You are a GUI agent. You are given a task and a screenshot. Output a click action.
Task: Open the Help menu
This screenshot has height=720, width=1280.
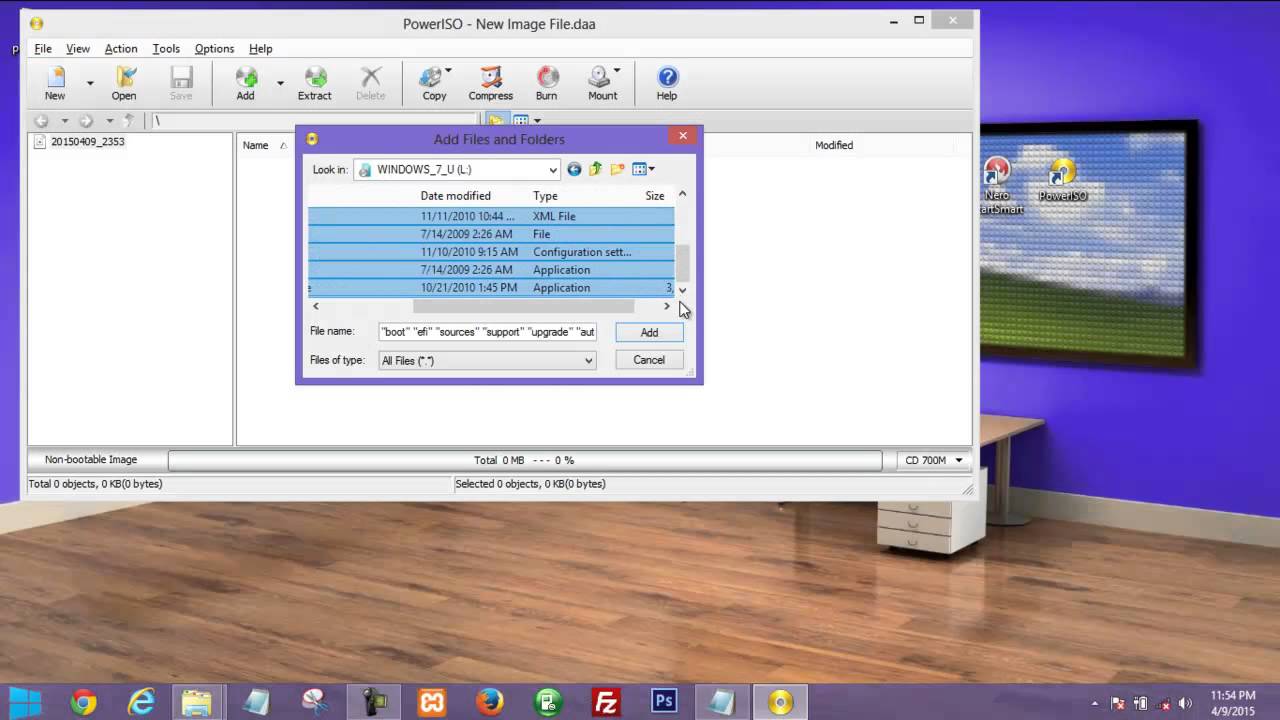[x=261, y=48]
